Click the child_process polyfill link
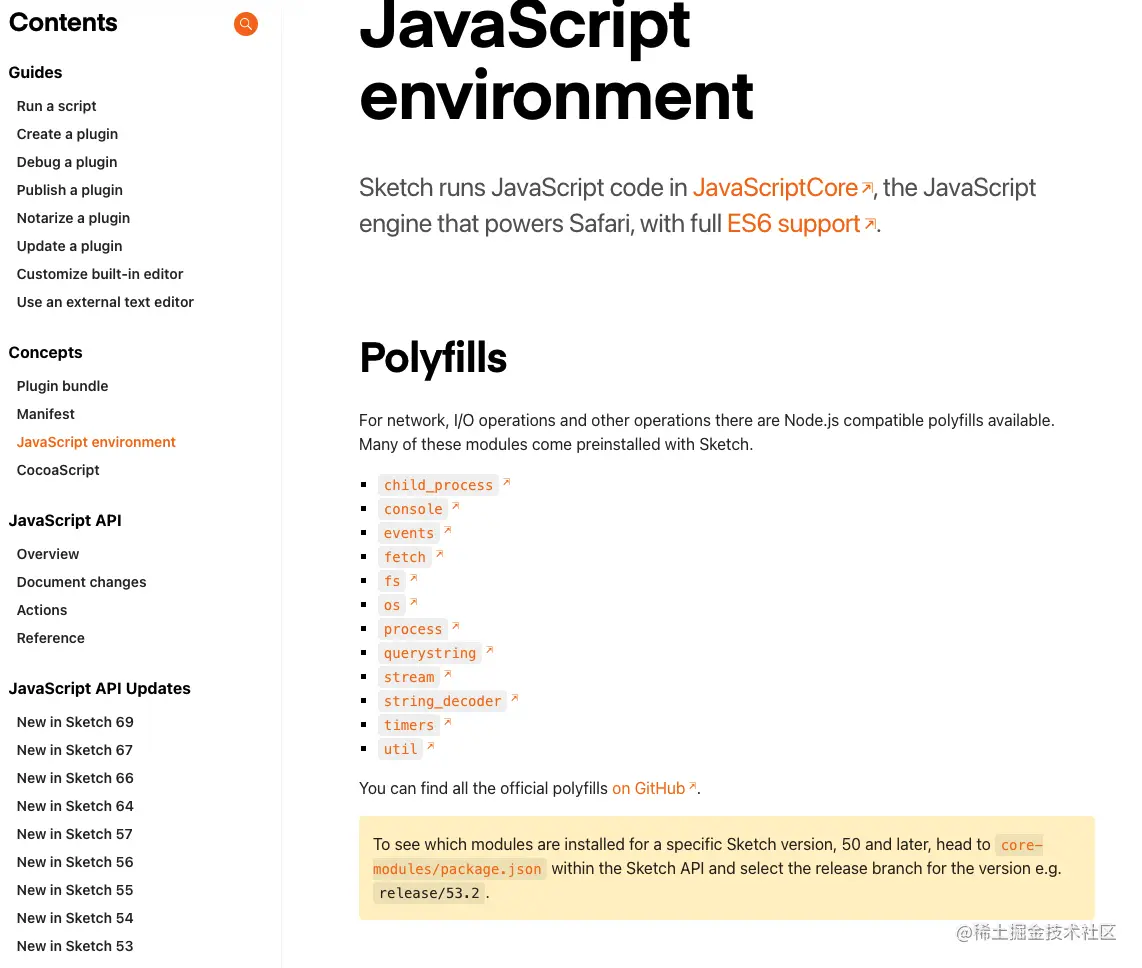 point(438,485)
